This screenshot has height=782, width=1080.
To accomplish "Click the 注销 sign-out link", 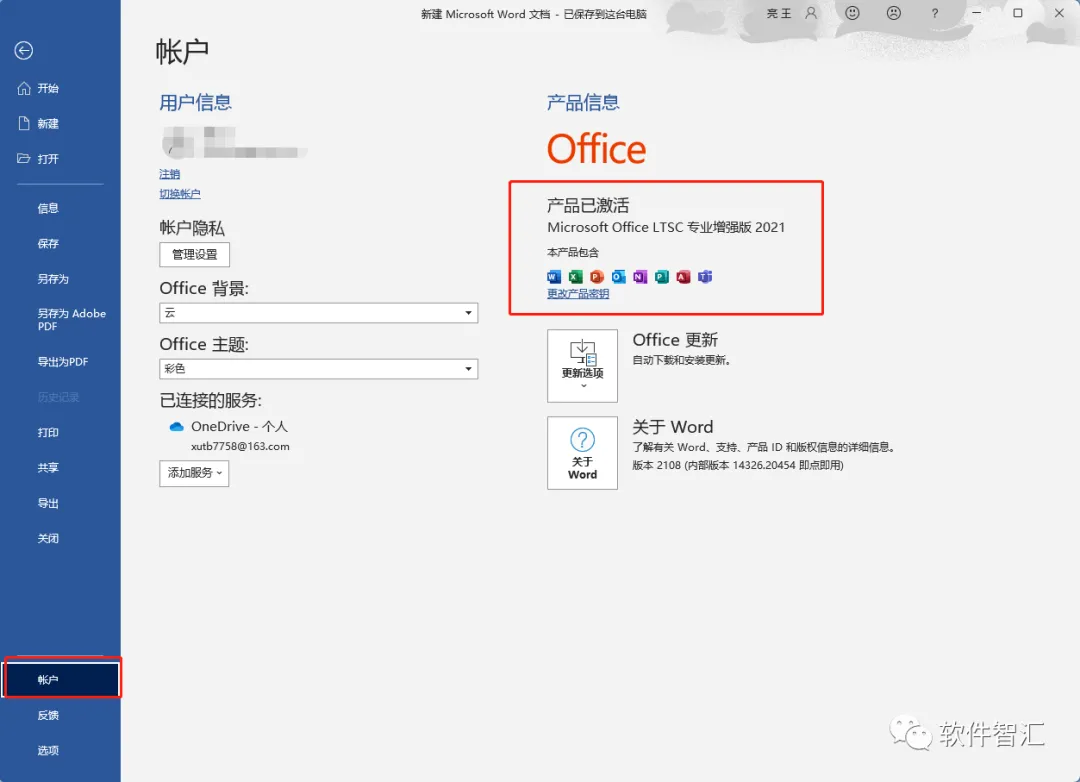I will pos(169,174).
